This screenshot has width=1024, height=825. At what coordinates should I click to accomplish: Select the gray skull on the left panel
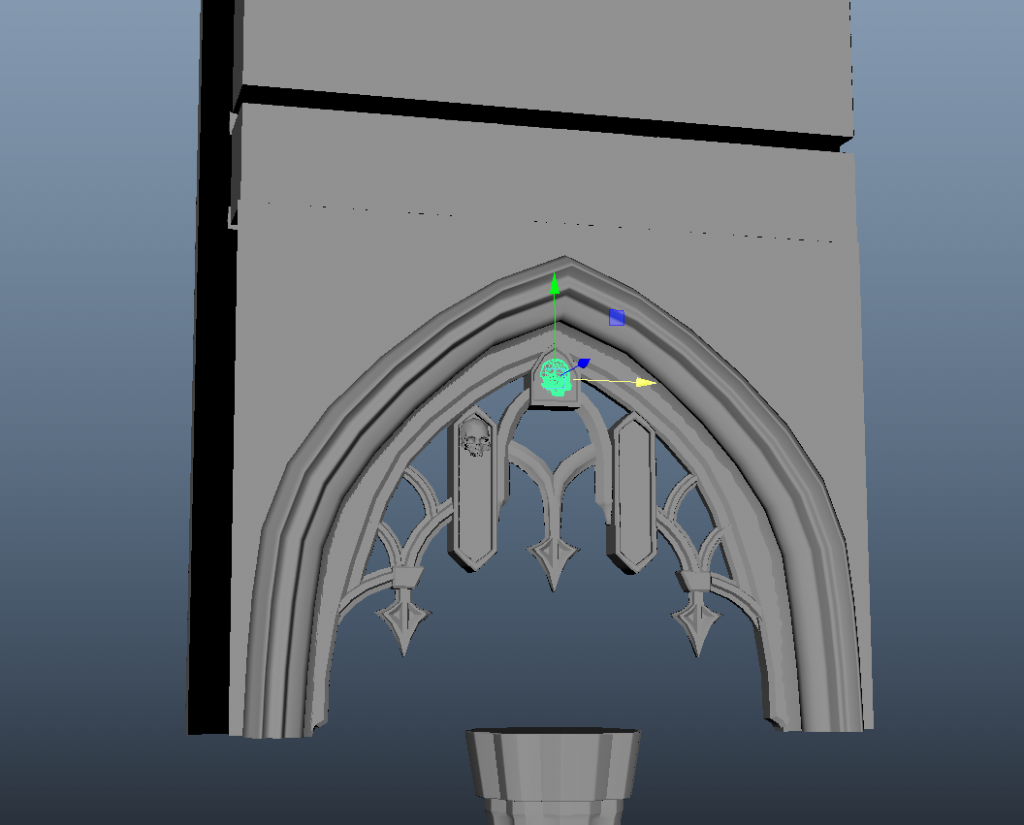pos(474,438)
